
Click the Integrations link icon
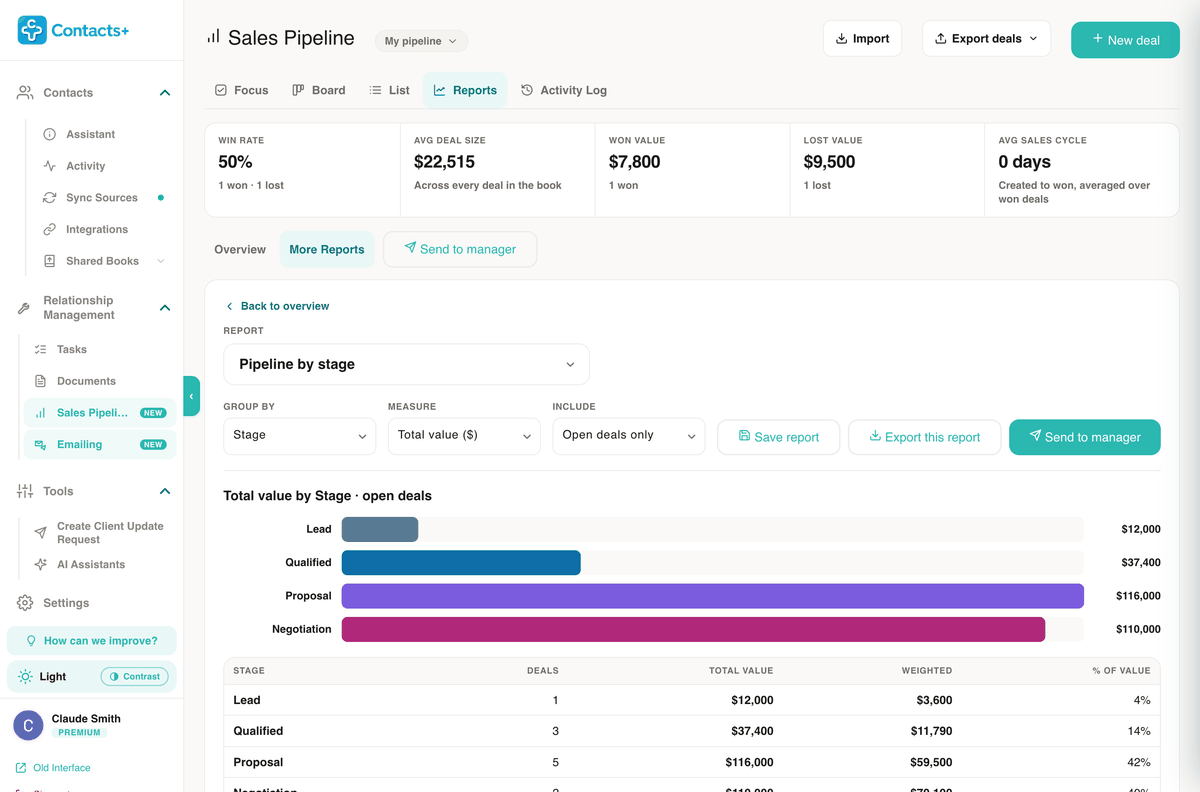click(x=49, y=229)
